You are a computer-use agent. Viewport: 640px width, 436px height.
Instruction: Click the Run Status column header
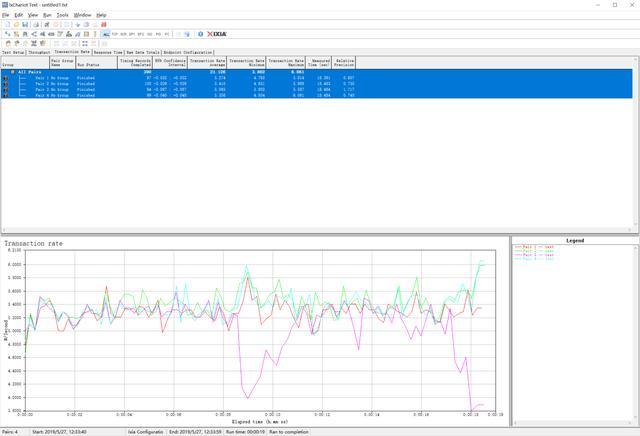[x=98, y=62]
